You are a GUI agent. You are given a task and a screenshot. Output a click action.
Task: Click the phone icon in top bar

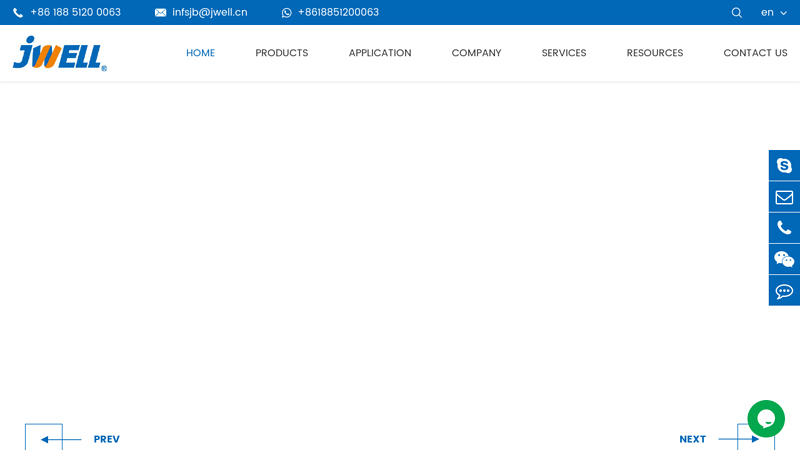18,13
